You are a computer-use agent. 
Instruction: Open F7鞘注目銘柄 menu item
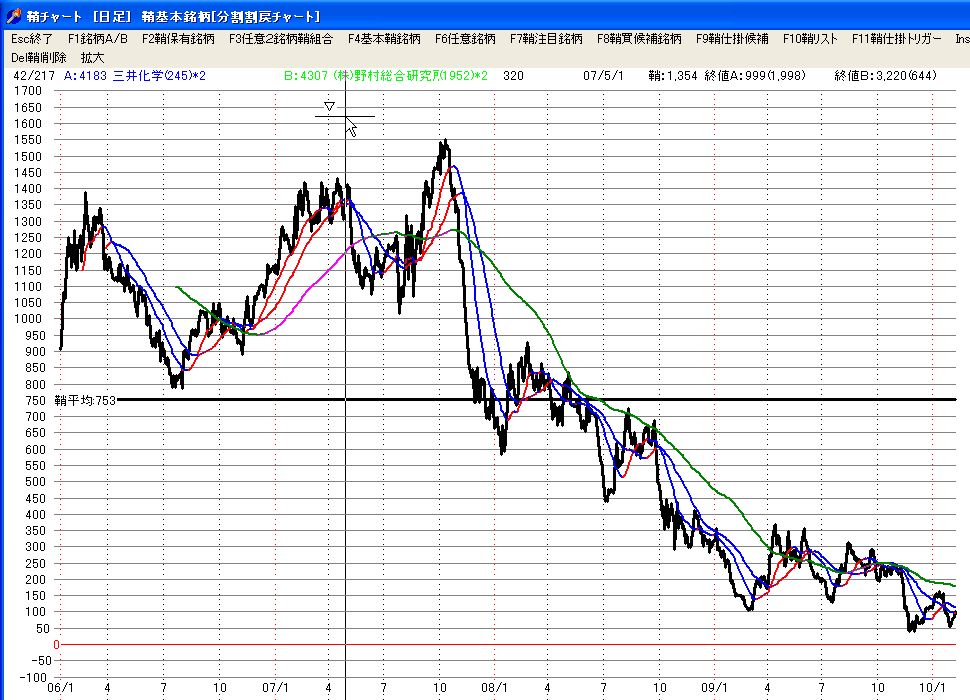coord(546,39)
